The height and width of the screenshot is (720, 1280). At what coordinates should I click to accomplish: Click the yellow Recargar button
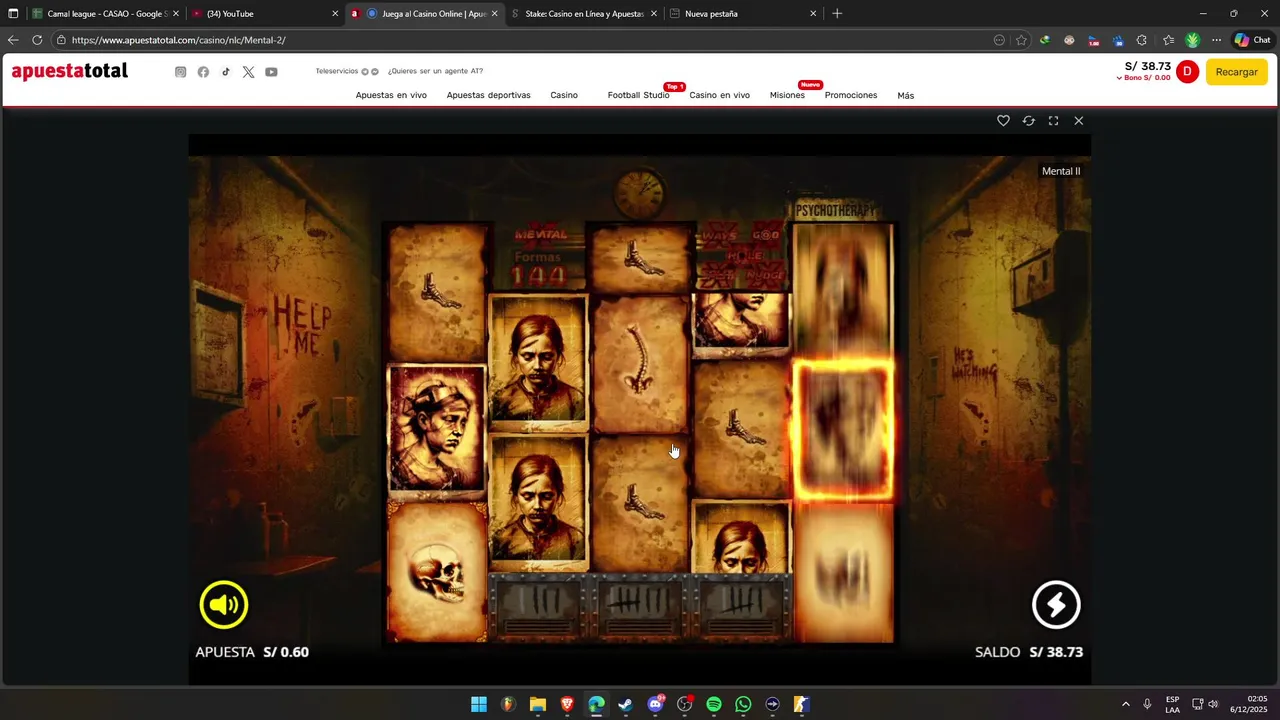click(1237, 72)
